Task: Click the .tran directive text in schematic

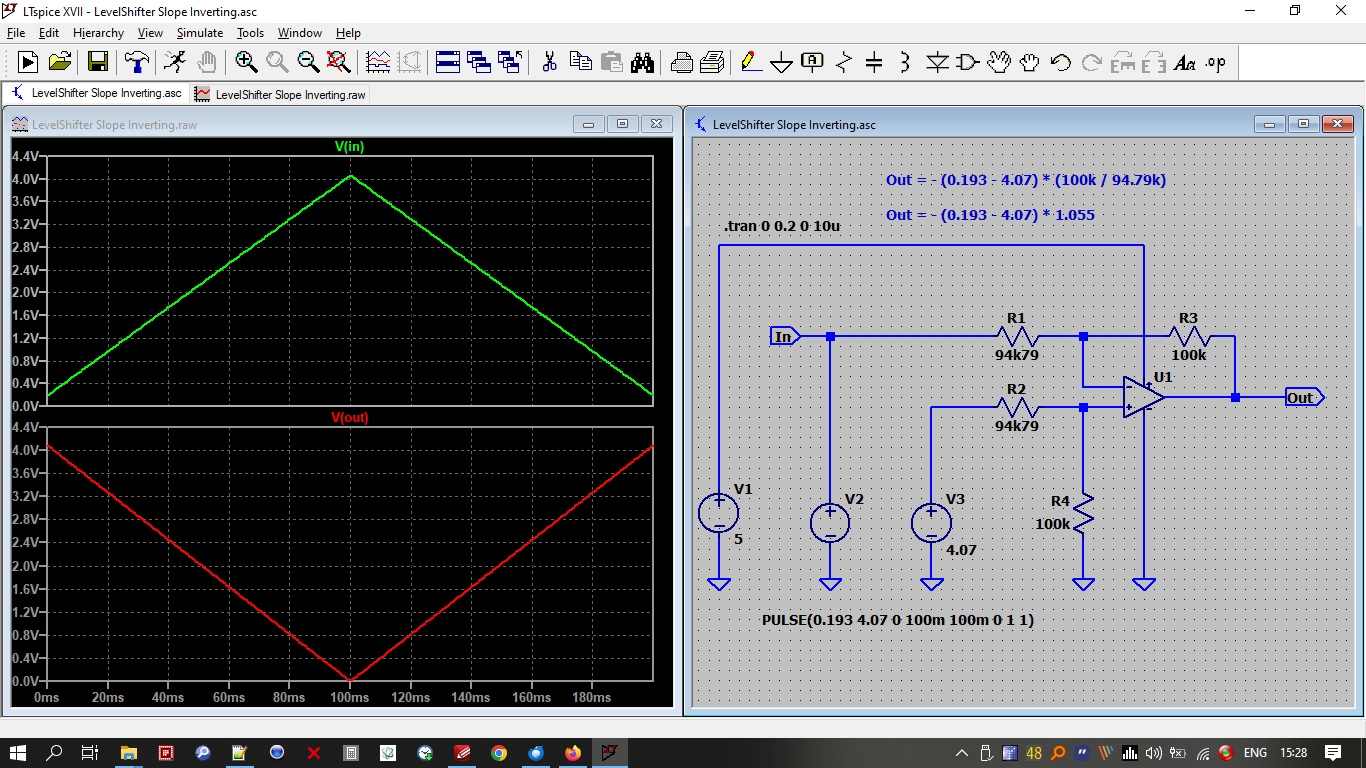Action: (781, 226)
